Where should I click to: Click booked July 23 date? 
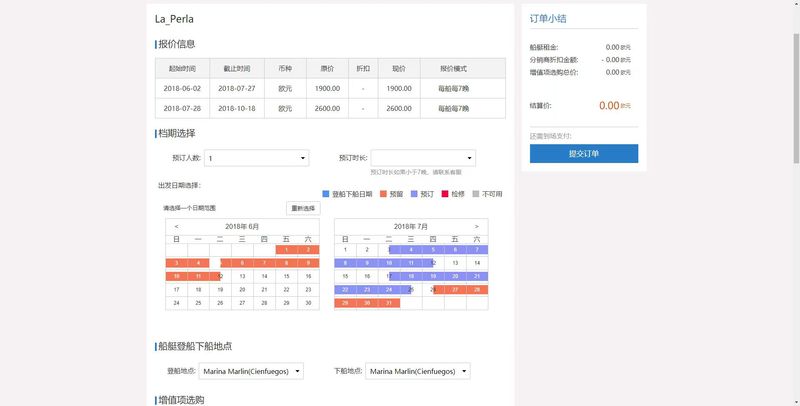367,290
